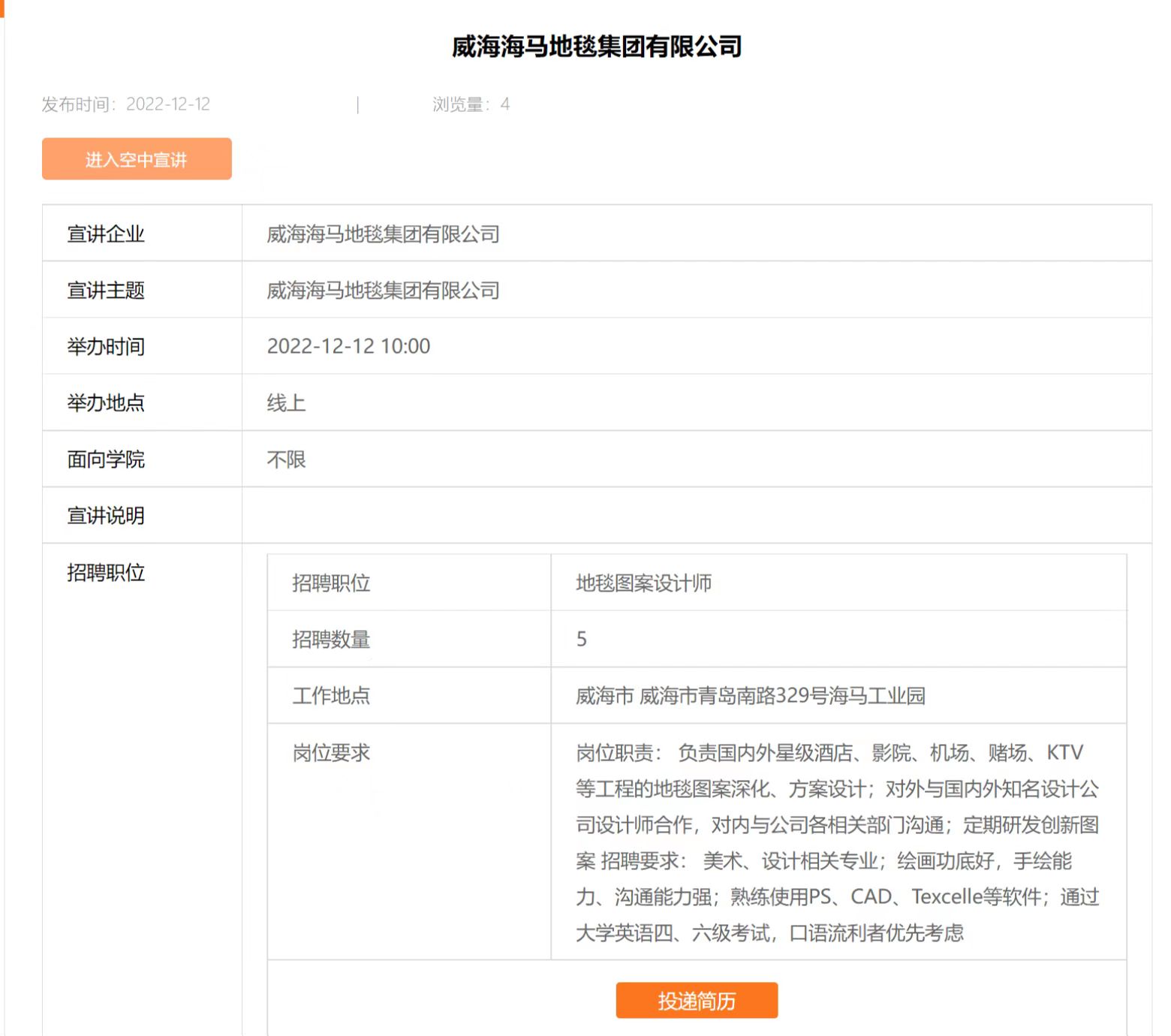Click the time value 2022-12-12 10:00
This screenshot has height=1036, width=1171.
tap(349, 346)
